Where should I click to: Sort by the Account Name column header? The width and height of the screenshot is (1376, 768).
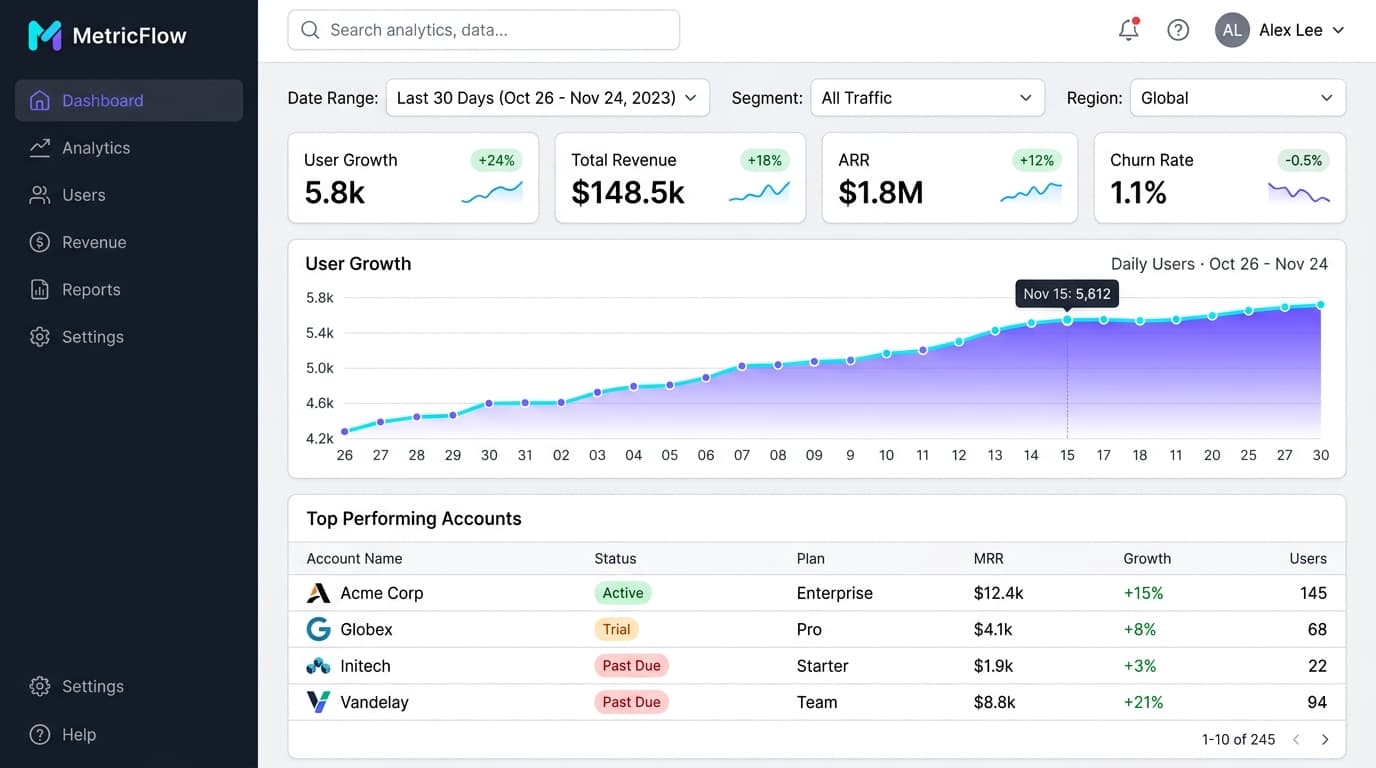(354, 559)
